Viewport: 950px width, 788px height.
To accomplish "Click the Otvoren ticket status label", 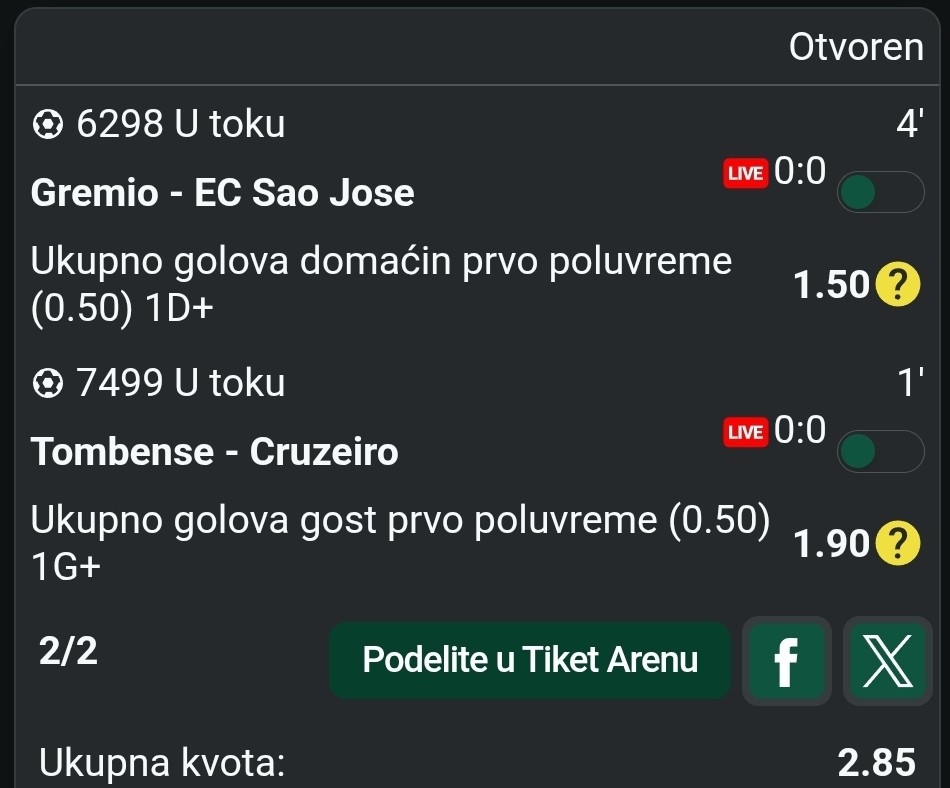I will click(856, 47).
